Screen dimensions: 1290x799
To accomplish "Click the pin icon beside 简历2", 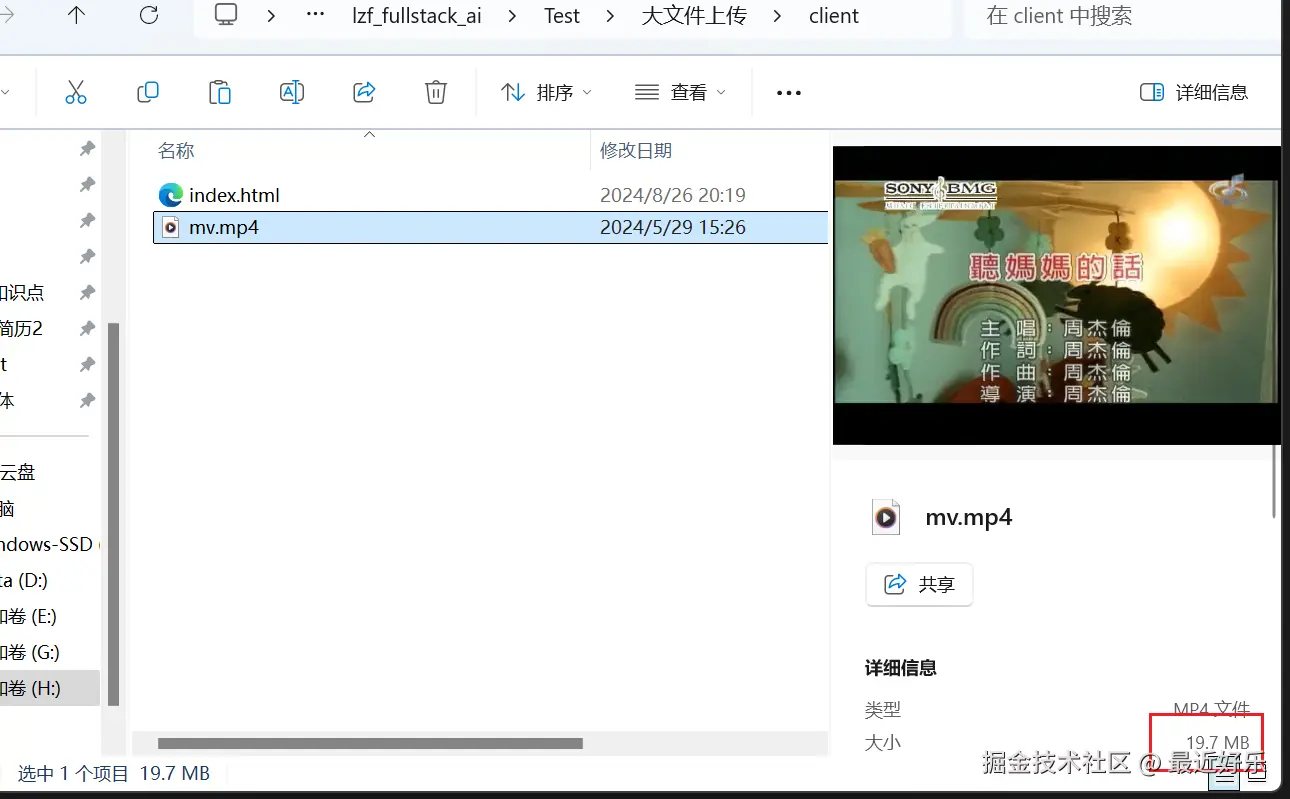I will pos(87,328).
